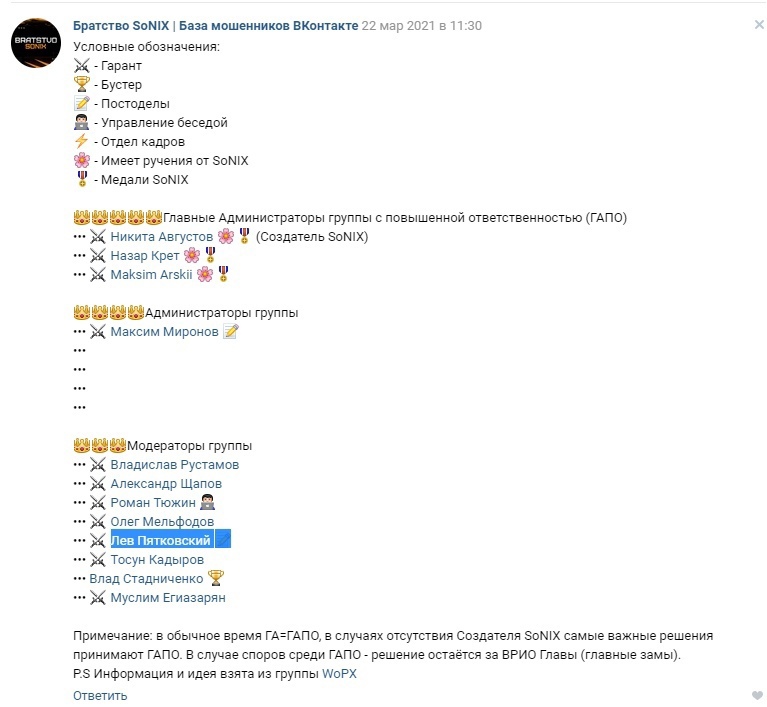Go to Александр Щапов profile

[x=166, y=483]
